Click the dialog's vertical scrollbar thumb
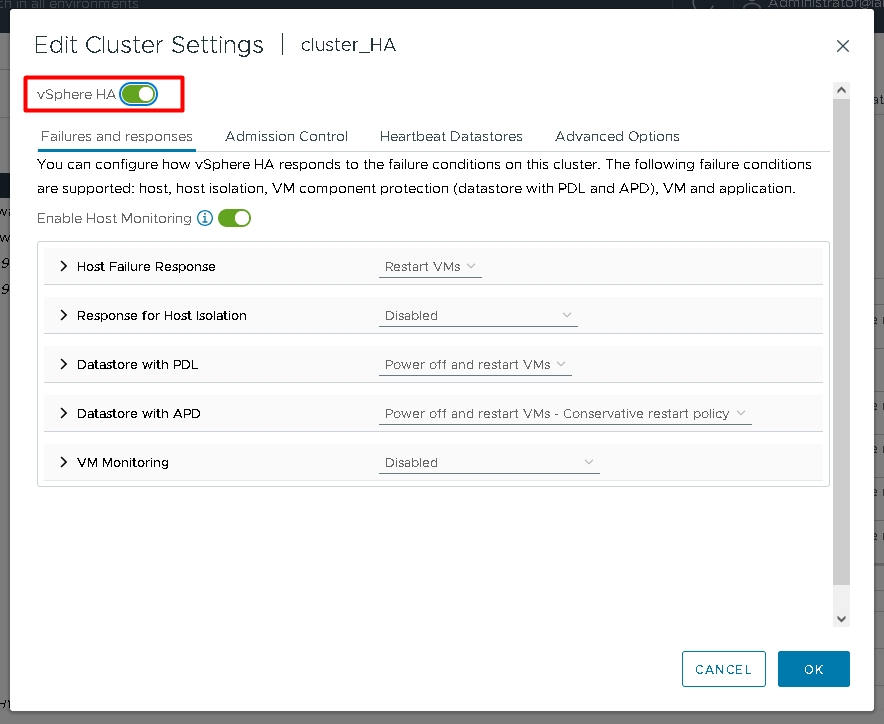Screen dimensions: 884x724 [841, 341]
